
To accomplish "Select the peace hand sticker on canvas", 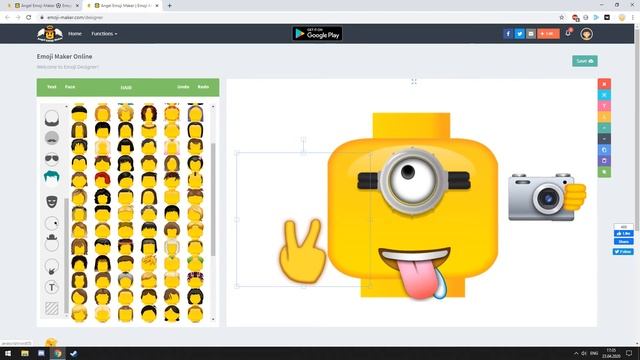I will tap(302, 251).
